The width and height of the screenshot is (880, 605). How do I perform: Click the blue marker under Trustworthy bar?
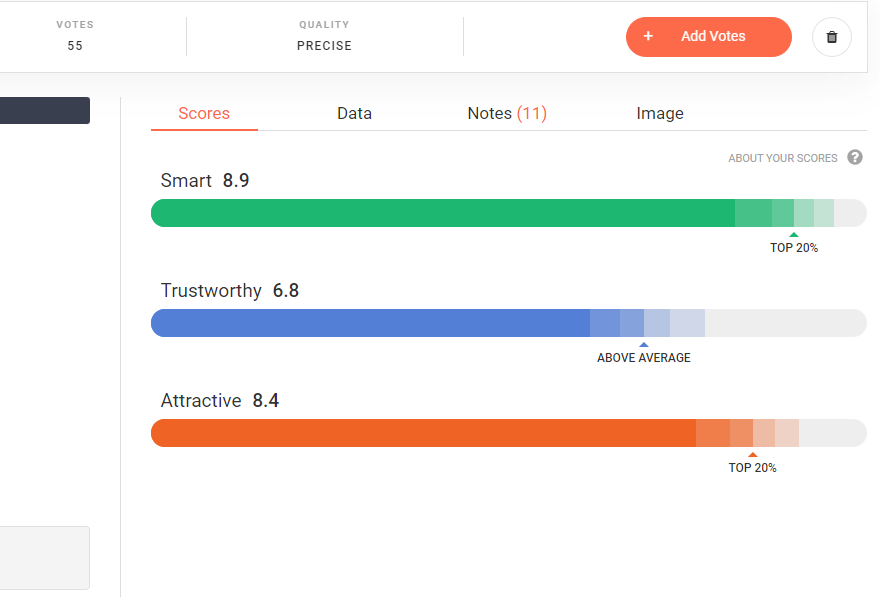(643, 345)
